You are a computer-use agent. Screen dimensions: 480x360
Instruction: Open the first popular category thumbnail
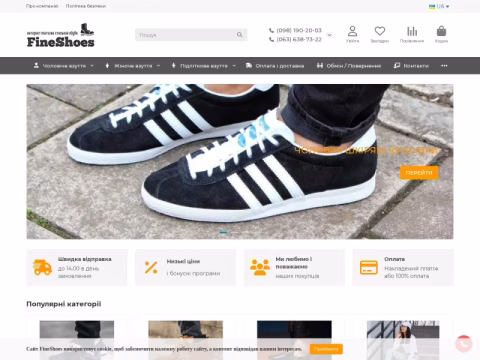click(x=77, y=340)
